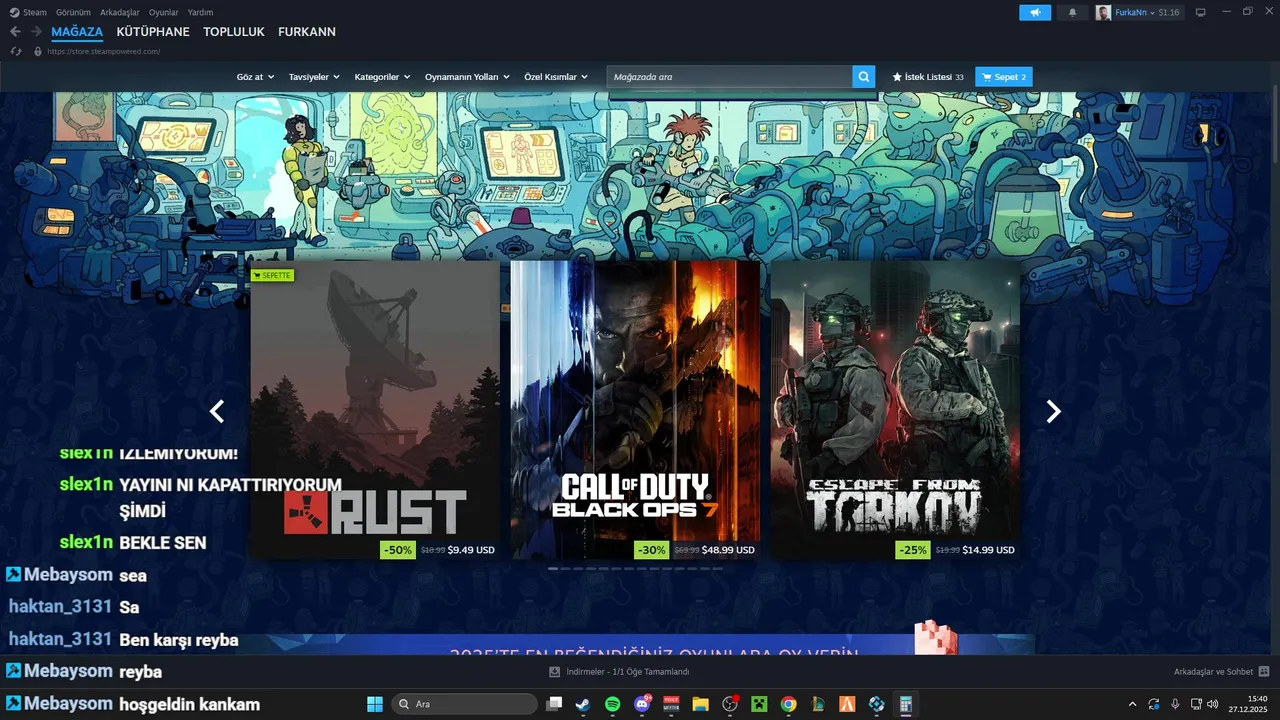Click the microphone tray icon
Screen dimensions: 1280x720
point(1175,704)
